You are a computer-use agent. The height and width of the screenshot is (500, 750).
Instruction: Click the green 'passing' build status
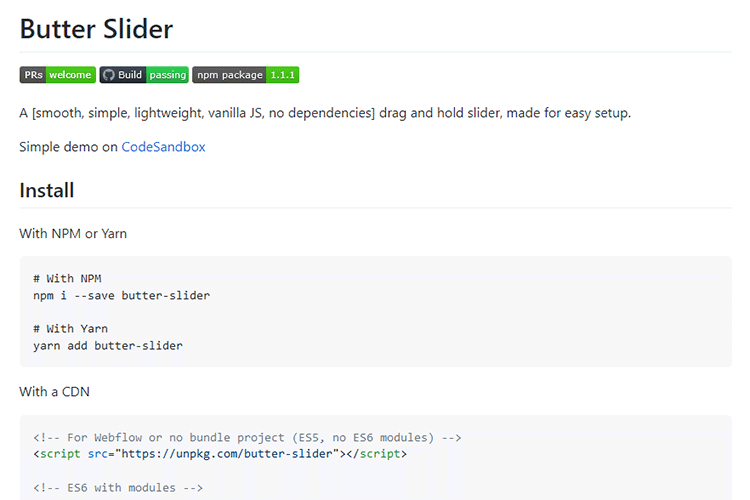coord(168,75)
